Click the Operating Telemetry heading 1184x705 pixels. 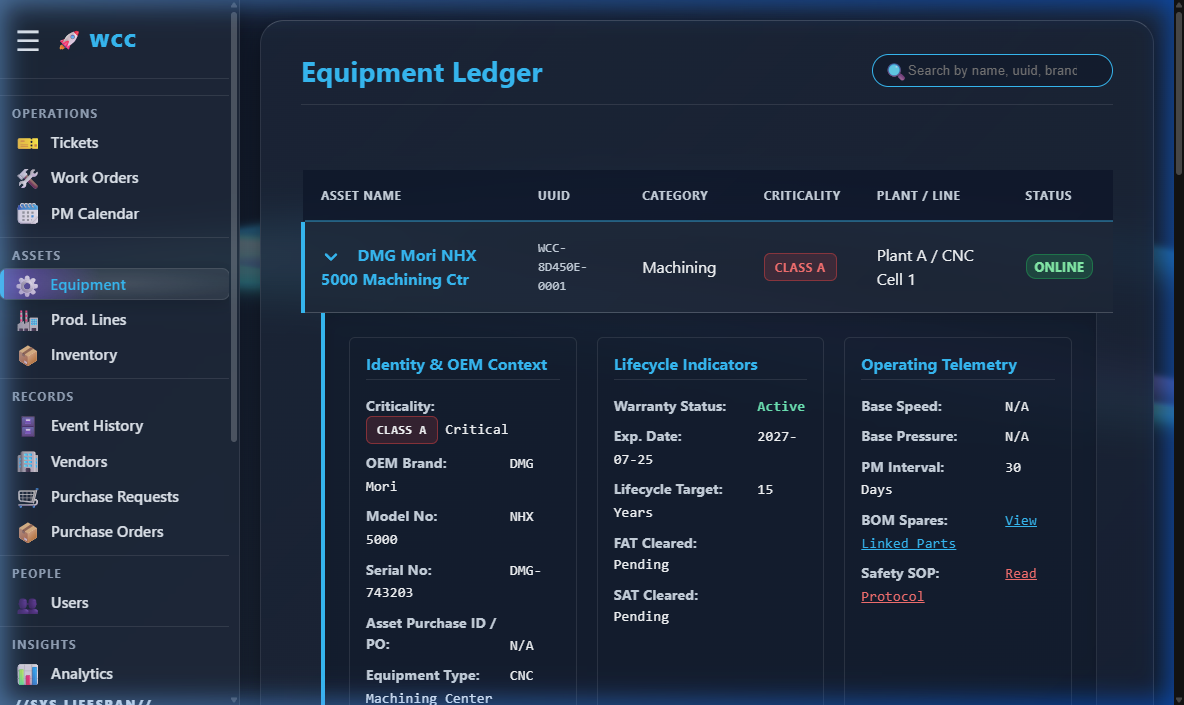(x=939, y=365)
